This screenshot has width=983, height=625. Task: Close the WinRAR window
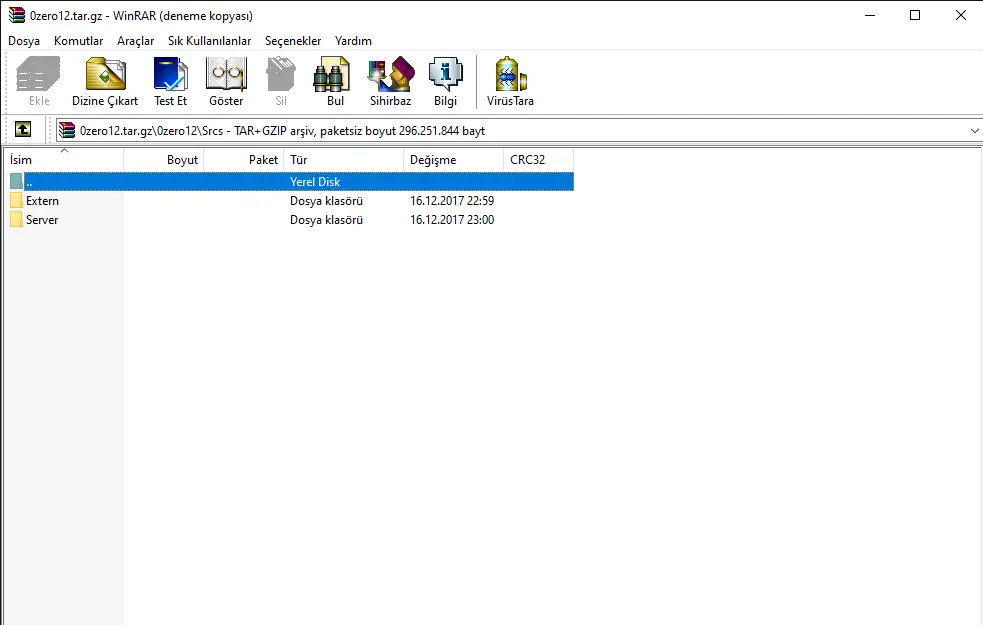tap(960, 15)
